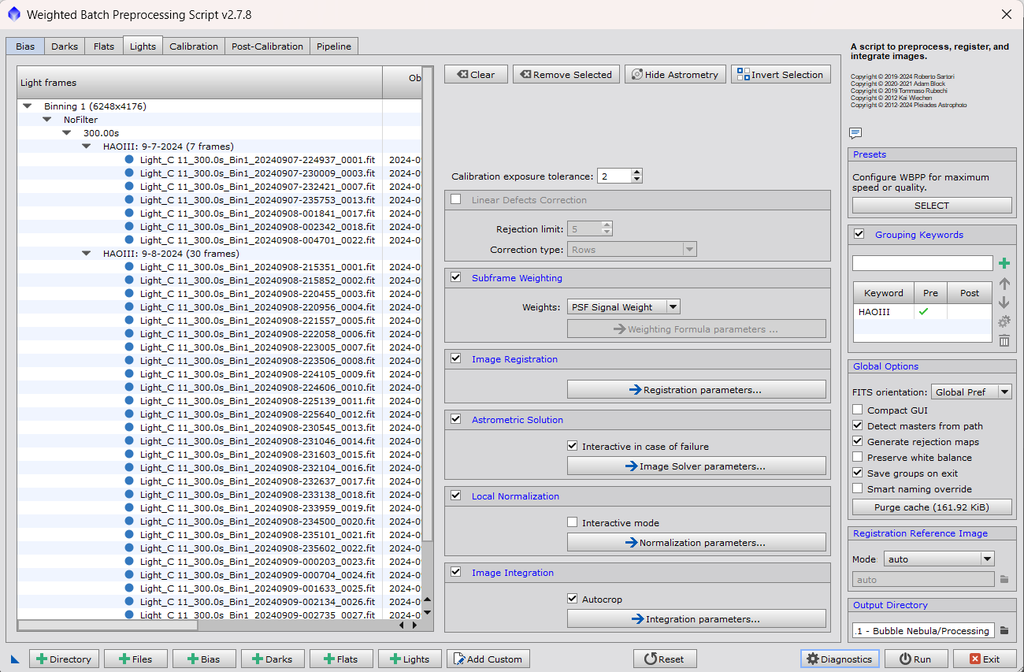Switch to the Bias tab
The height and width of the screenshot is (672, 1024).
pyautogui.click(x=25, y=46)
